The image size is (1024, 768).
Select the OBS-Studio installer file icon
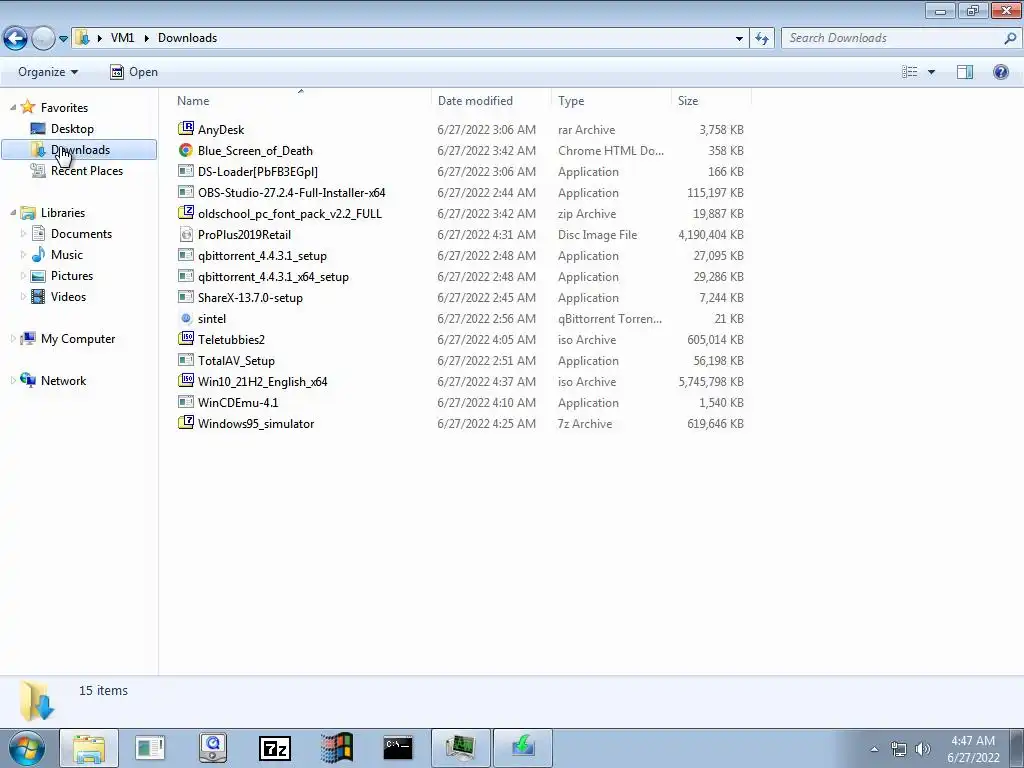pyautogui.click(x=186, y=192)
